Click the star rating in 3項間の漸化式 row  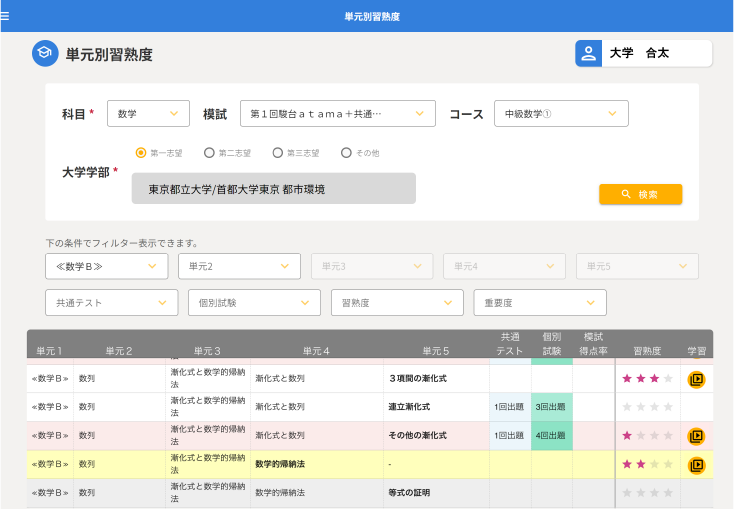[x=647, y=378]
